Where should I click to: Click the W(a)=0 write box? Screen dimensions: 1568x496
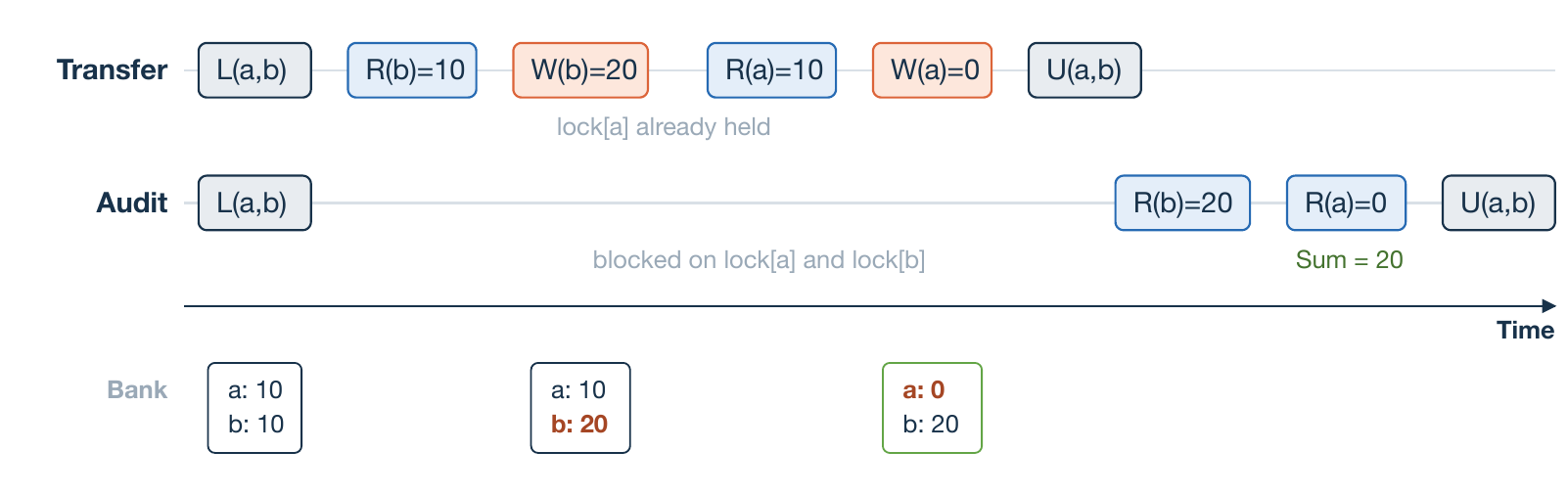932,70
